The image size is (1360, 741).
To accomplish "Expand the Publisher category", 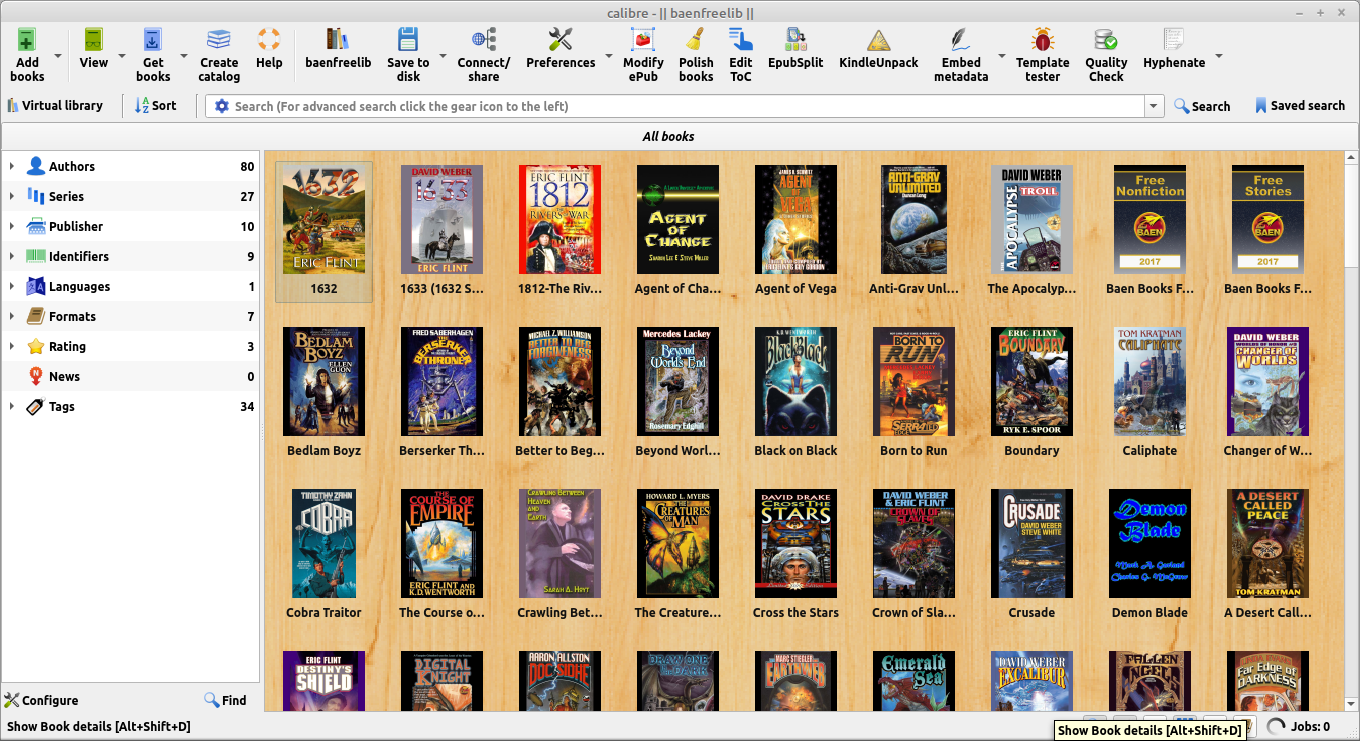I will coord(12,226).
